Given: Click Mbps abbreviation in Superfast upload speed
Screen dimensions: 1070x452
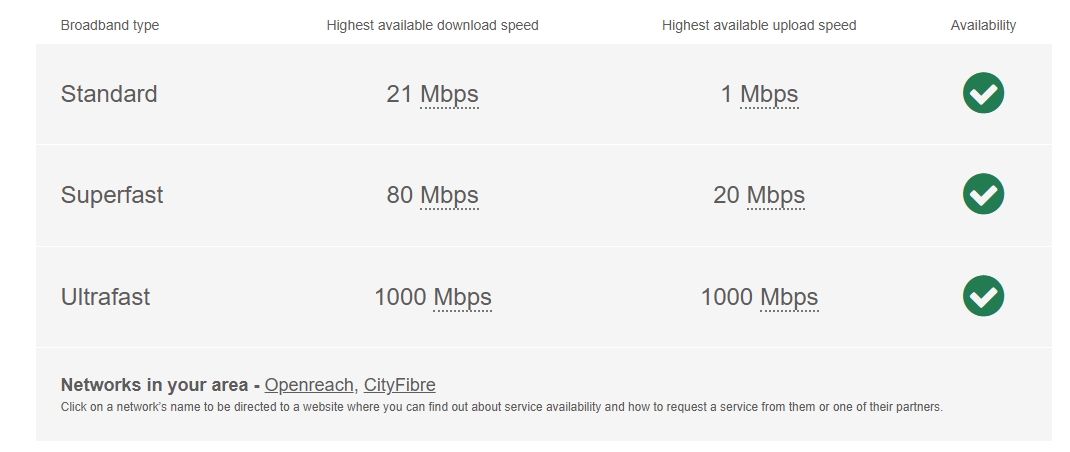Looking at the screenshot, I should pos(776,196).
